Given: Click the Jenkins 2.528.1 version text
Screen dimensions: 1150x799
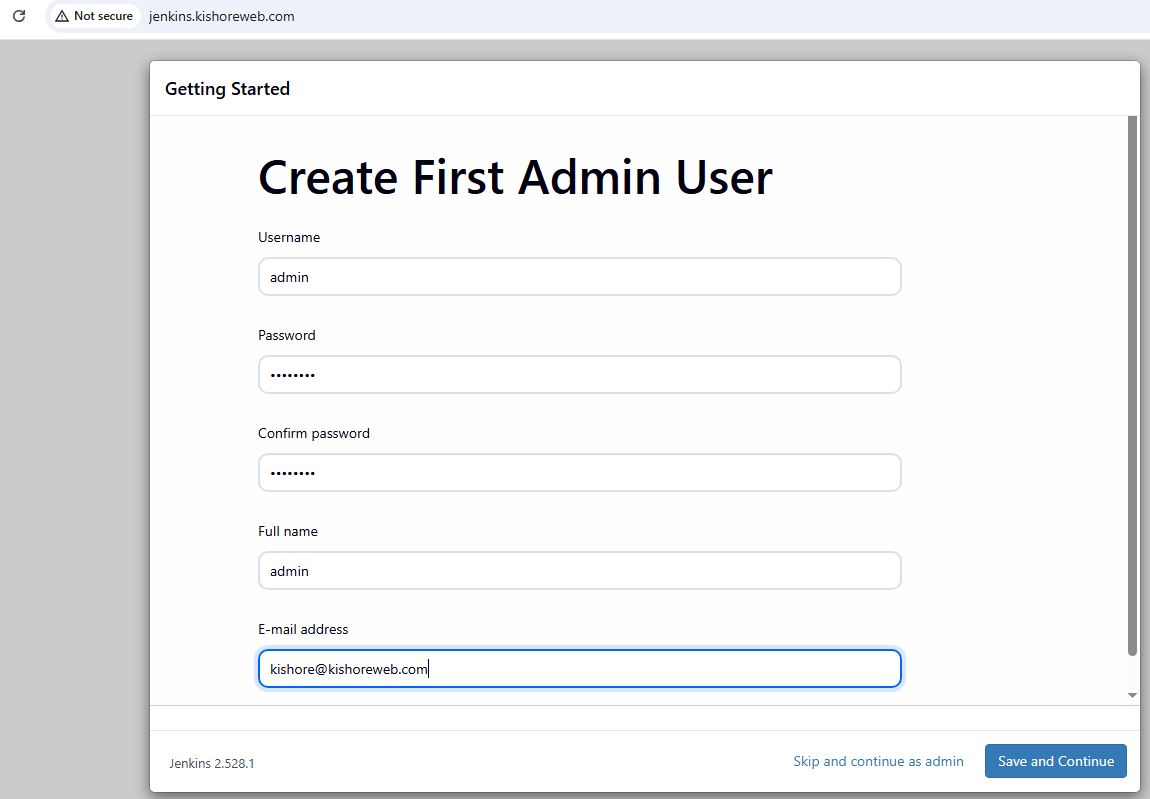Looking at the screenshot, I should pos(212,763).
